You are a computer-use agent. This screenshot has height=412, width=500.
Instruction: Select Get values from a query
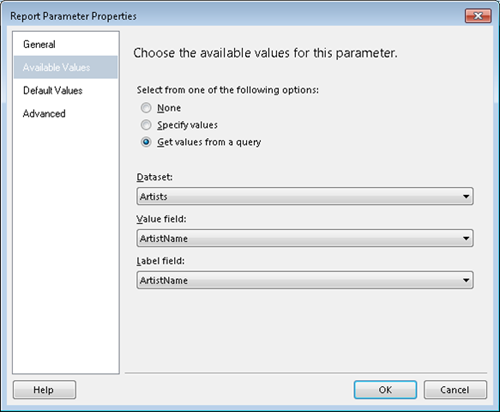(146, 142)
